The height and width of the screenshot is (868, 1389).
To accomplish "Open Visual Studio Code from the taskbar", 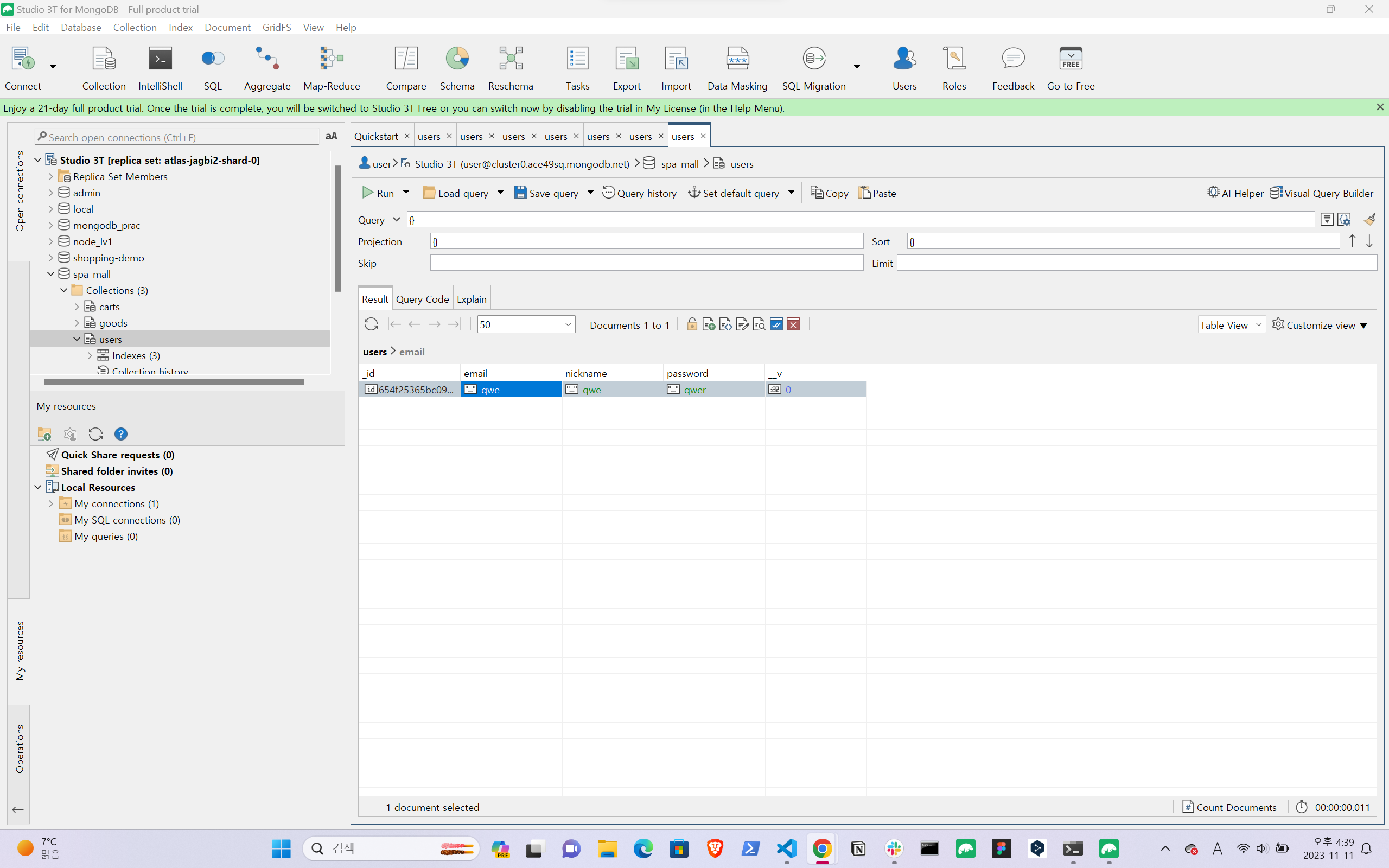I will [786, 848].
